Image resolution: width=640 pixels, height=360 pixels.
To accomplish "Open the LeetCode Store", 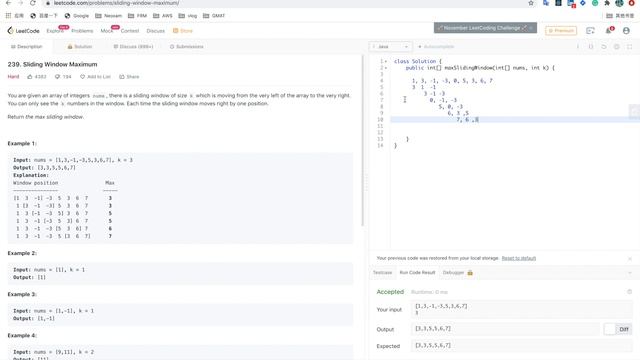I will (182, 31).
